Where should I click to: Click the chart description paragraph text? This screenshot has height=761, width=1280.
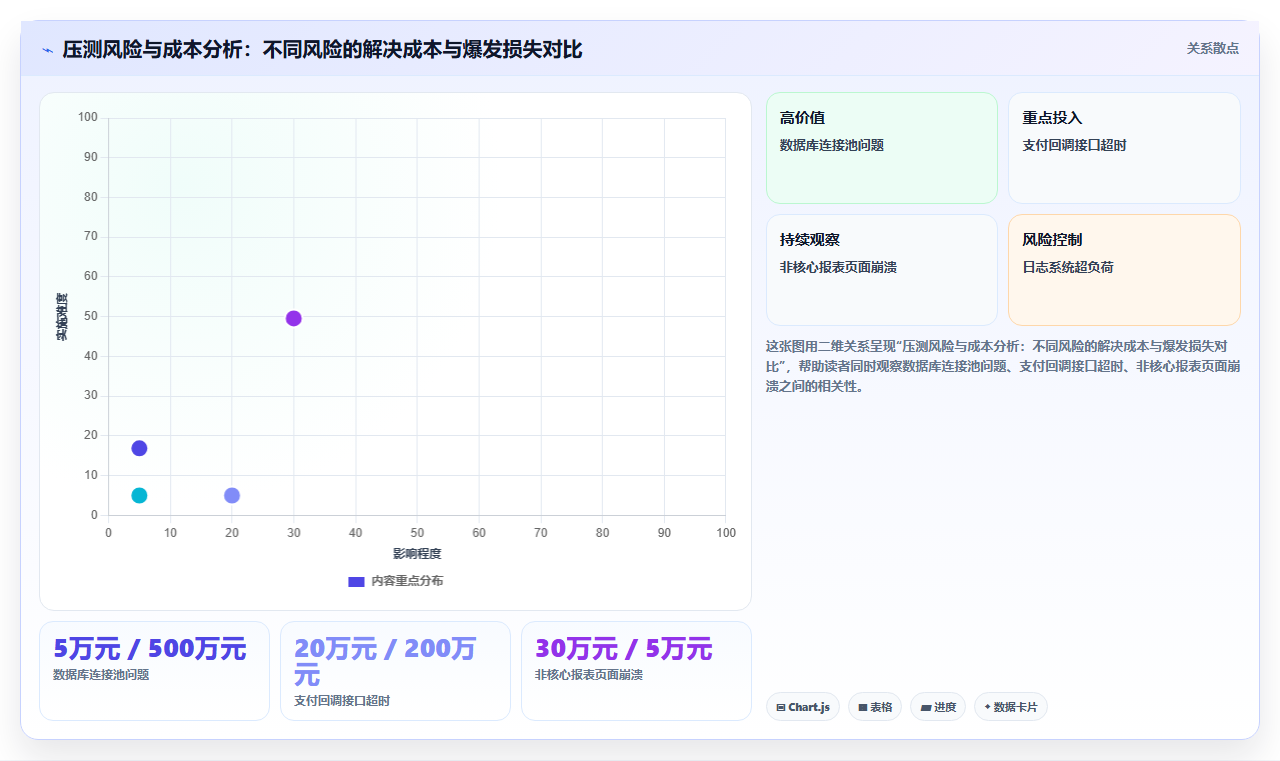coord(1003,366)
